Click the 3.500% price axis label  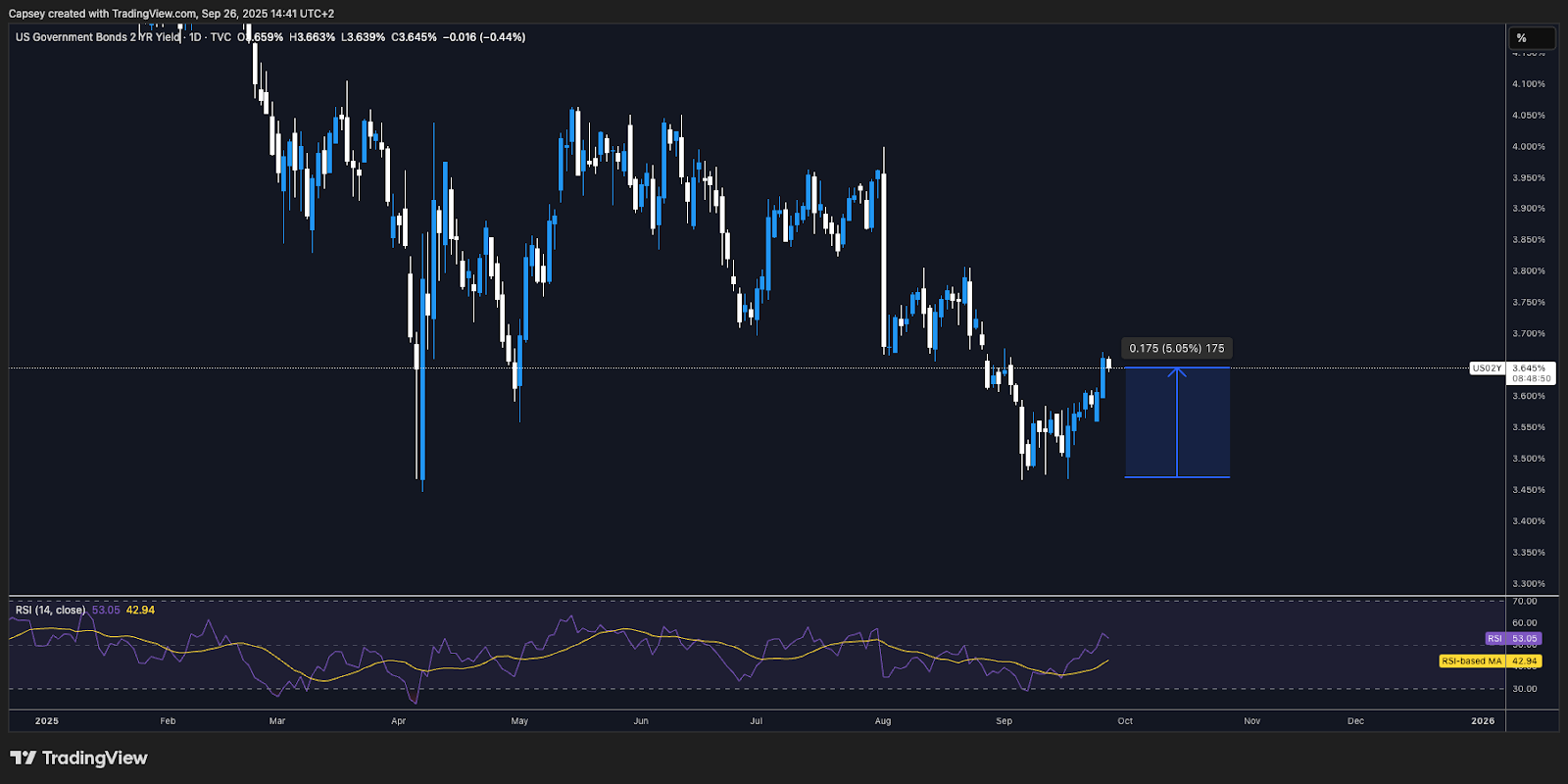click(x=1529, y=459)
